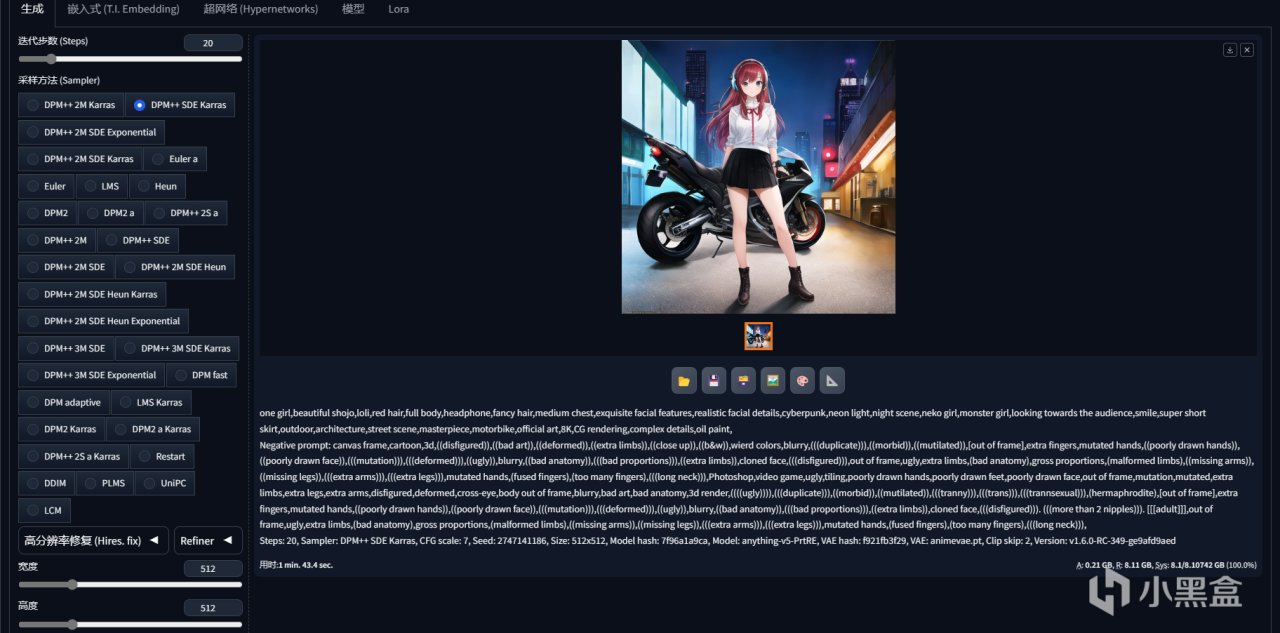Choose DPM++ 2M SDE Heun Karras sampler

click(x=92, y=294)
